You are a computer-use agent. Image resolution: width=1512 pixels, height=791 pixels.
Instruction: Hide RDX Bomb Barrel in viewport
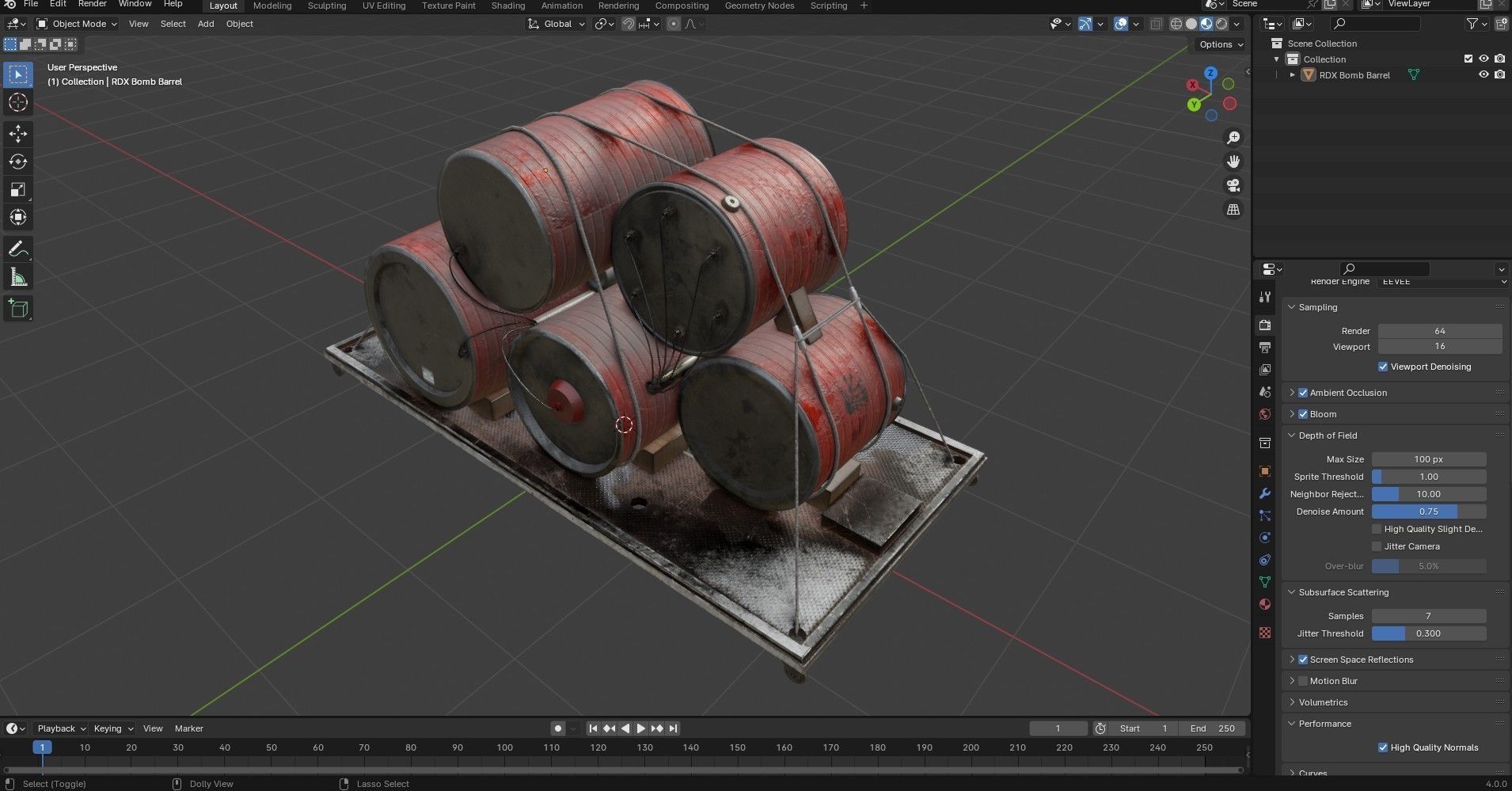pyautogui.click(x=1484, y=74)
